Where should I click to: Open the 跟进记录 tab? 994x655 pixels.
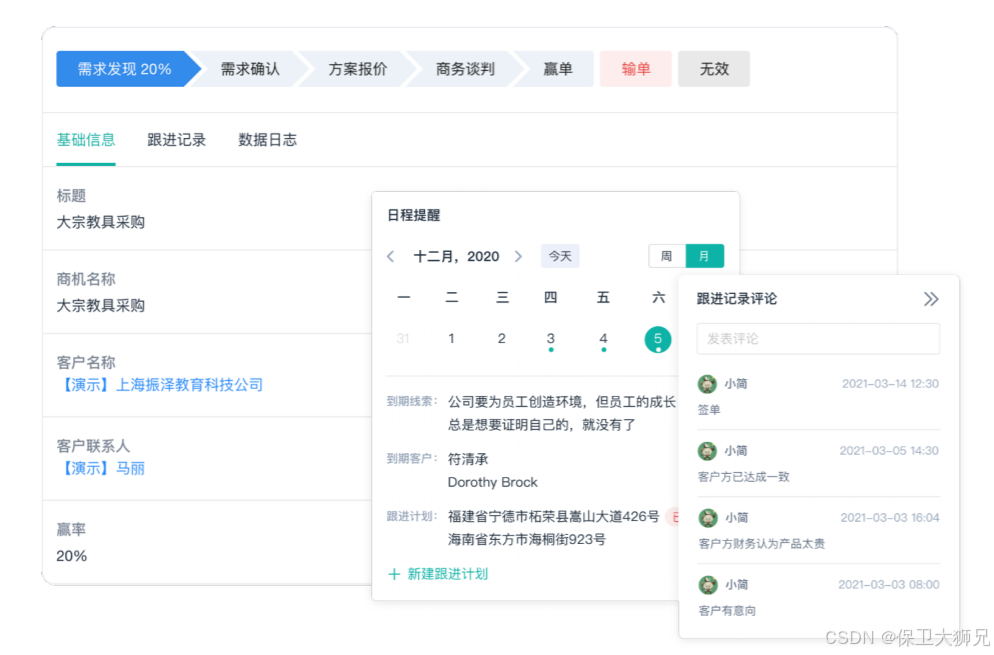(x=176, y=140)
